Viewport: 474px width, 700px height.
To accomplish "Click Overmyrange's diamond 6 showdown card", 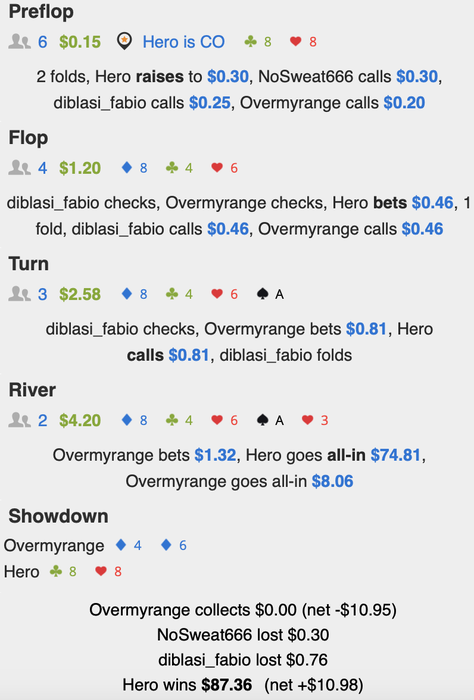I will click(173, 545).
